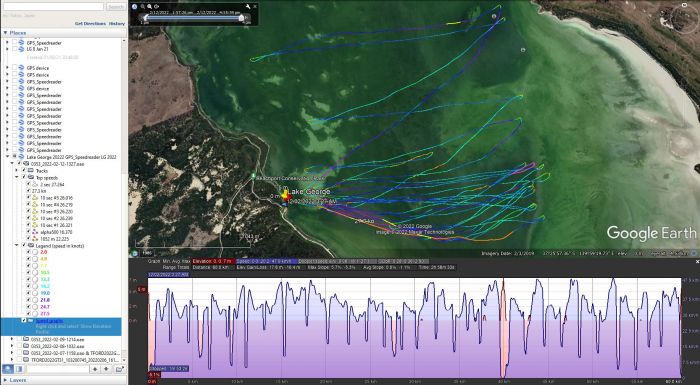
Task: Click the time slider zoom-out magnifier
Action: [x=142, y=6]
